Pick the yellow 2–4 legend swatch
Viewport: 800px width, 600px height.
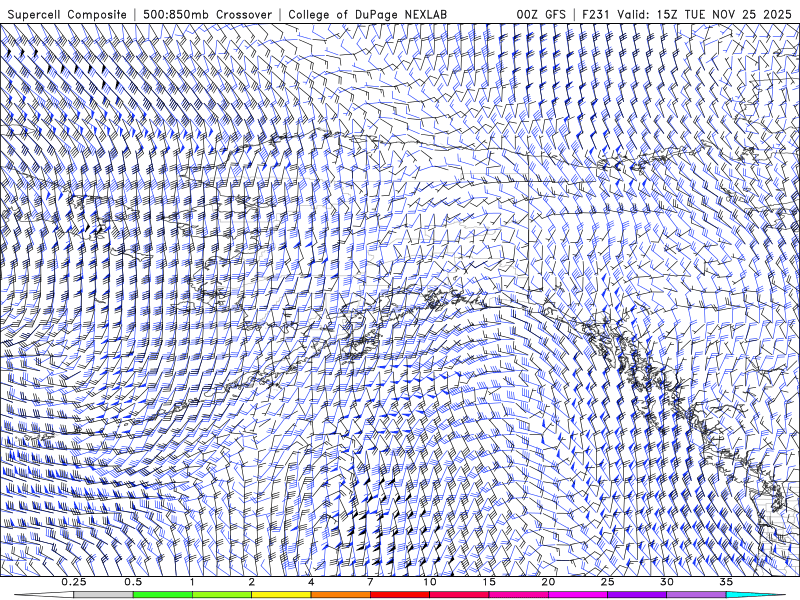[x=281, y=595]
